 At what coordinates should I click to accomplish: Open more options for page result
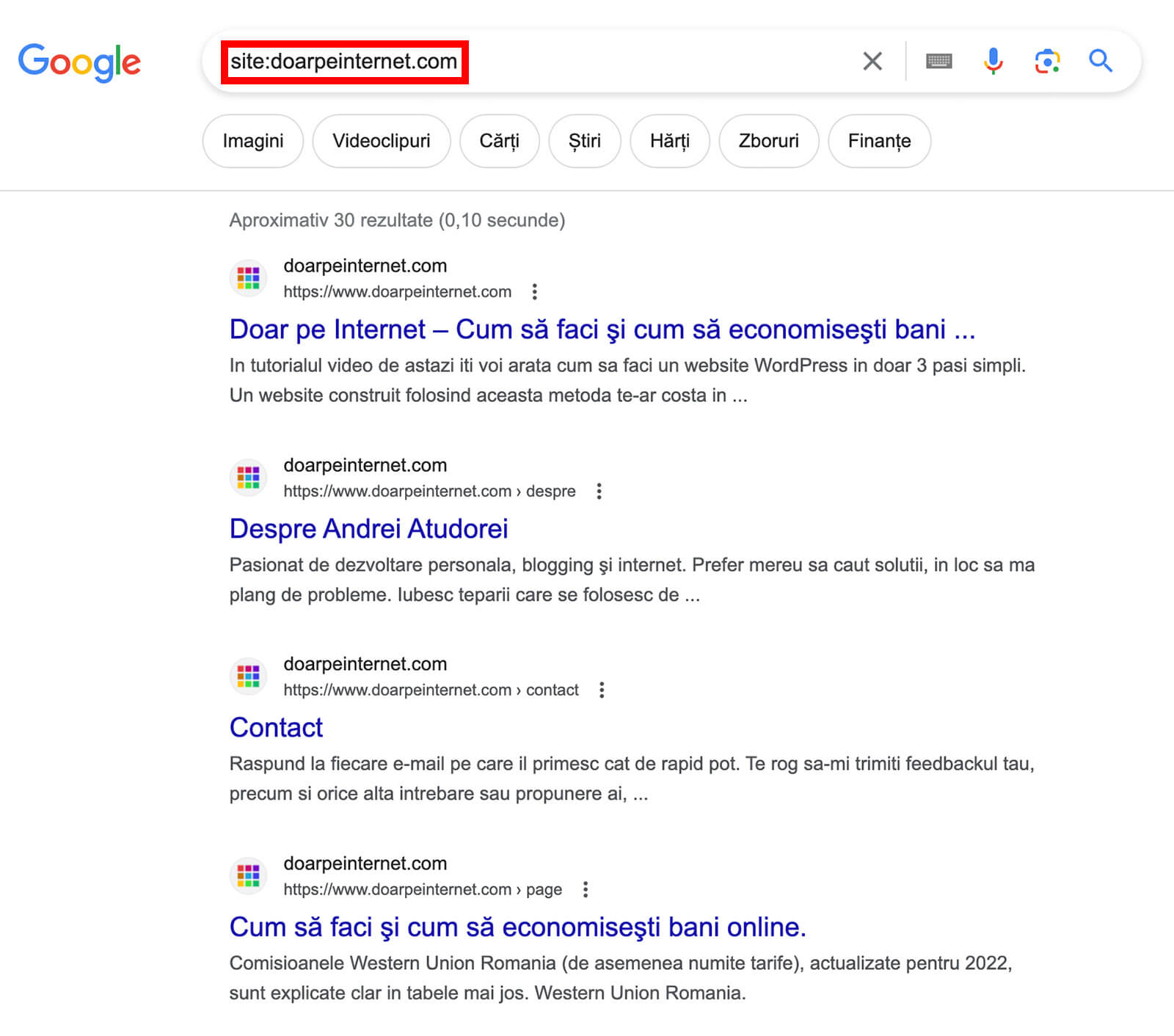(586, 890)
